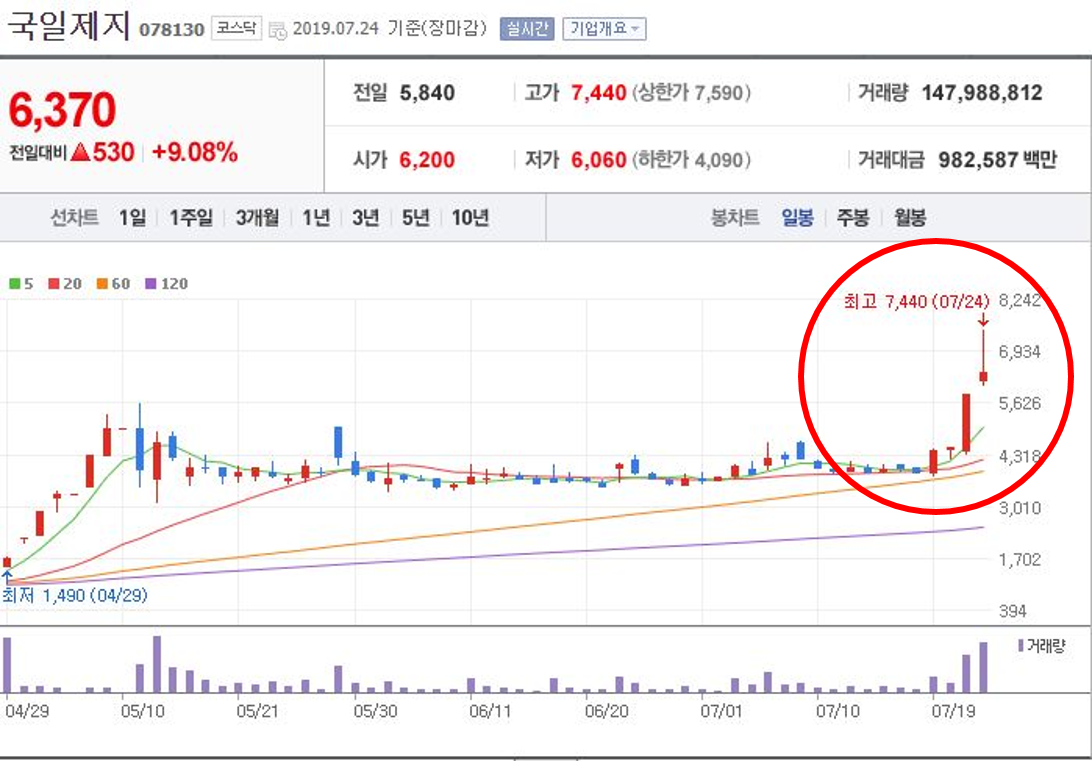The height and width of the screenshot is (761, 1092).
Task: Click the 거래량 volume legend marker
Action: (x=1020, y=645)
